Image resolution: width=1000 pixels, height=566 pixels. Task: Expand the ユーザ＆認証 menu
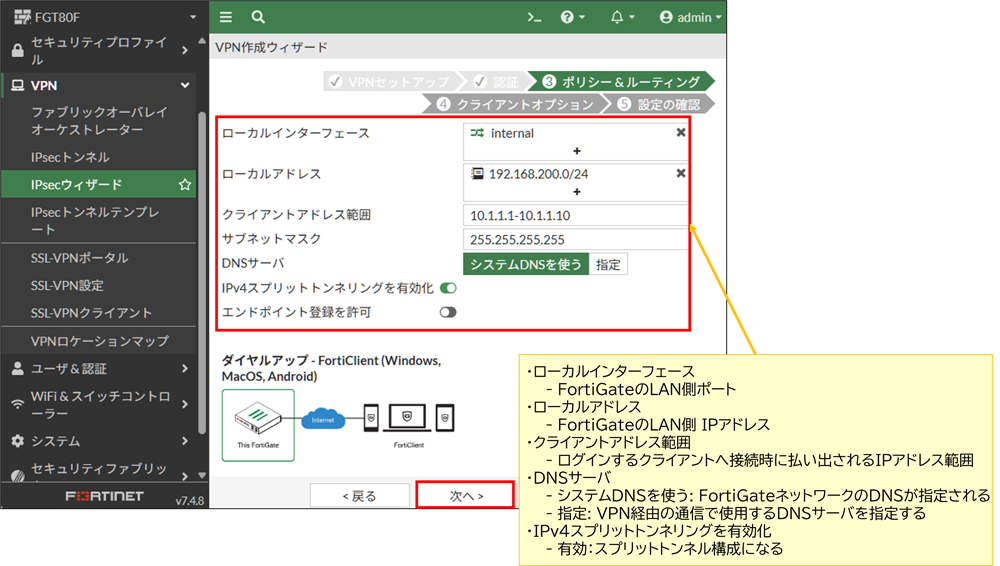point(185,368)
